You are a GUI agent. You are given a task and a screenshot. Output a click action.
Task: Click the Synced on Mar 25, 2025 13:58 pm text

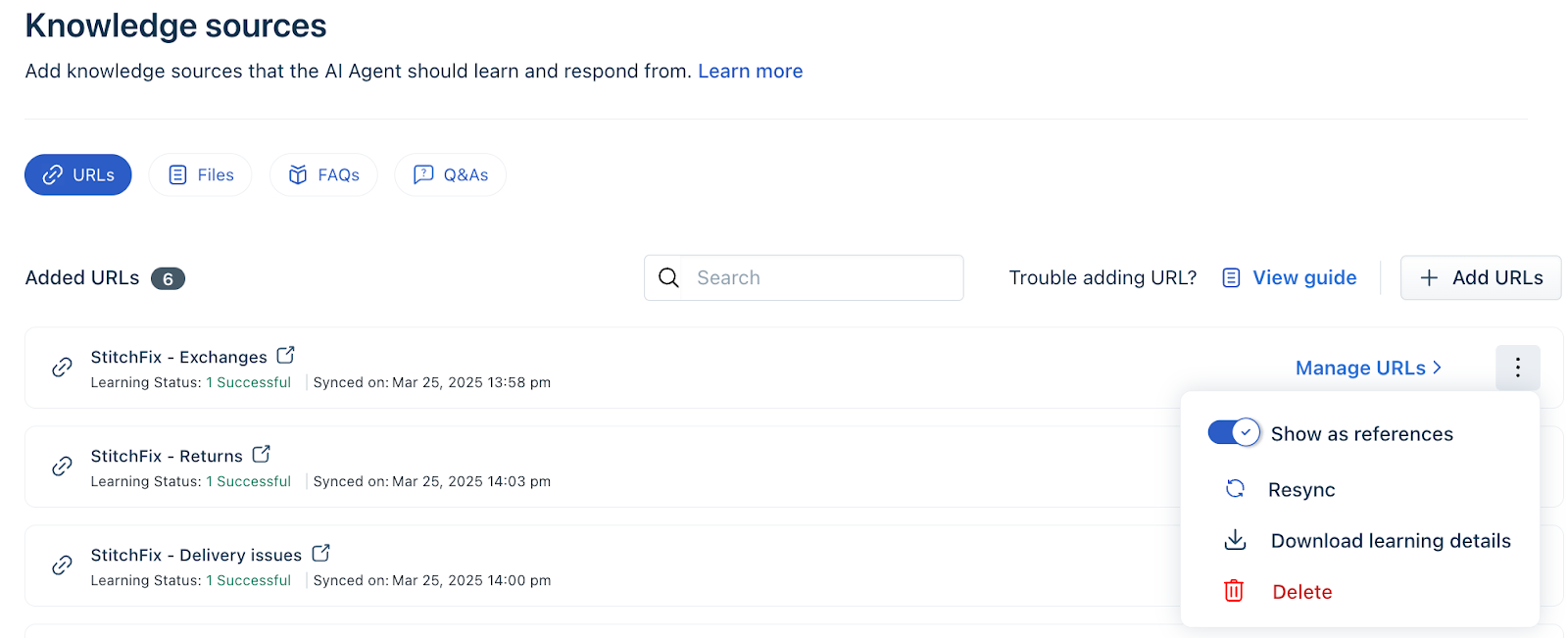pyautogui.click(x=431, y=382)
